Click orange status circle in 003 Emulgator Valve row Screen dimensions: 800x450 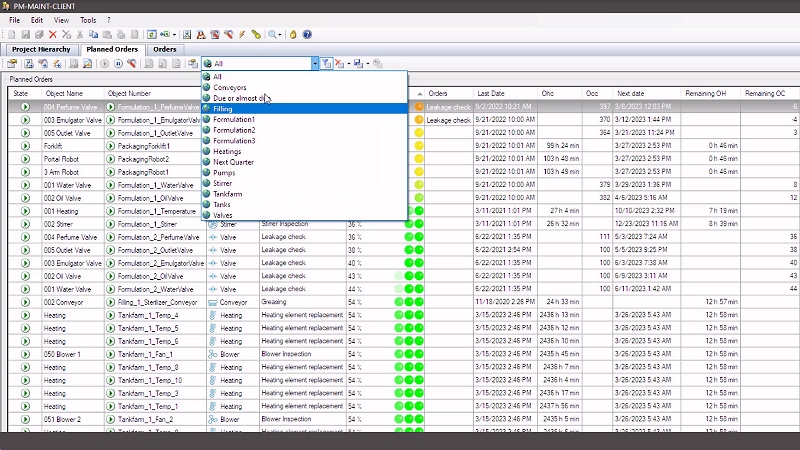pos(419,120)
